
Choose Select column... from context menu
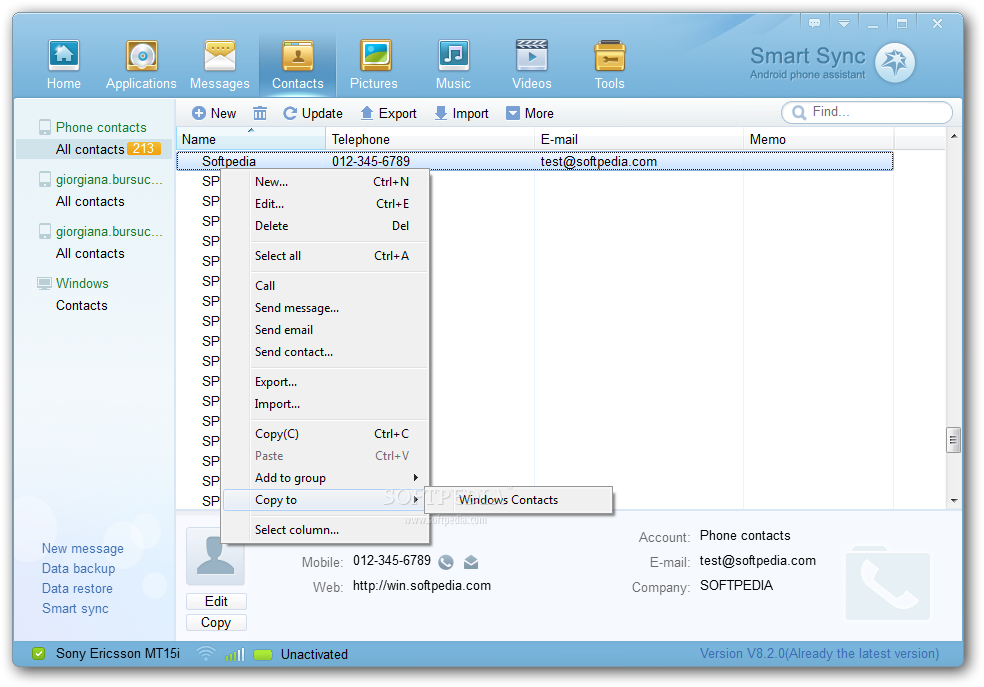coord(325,530)
